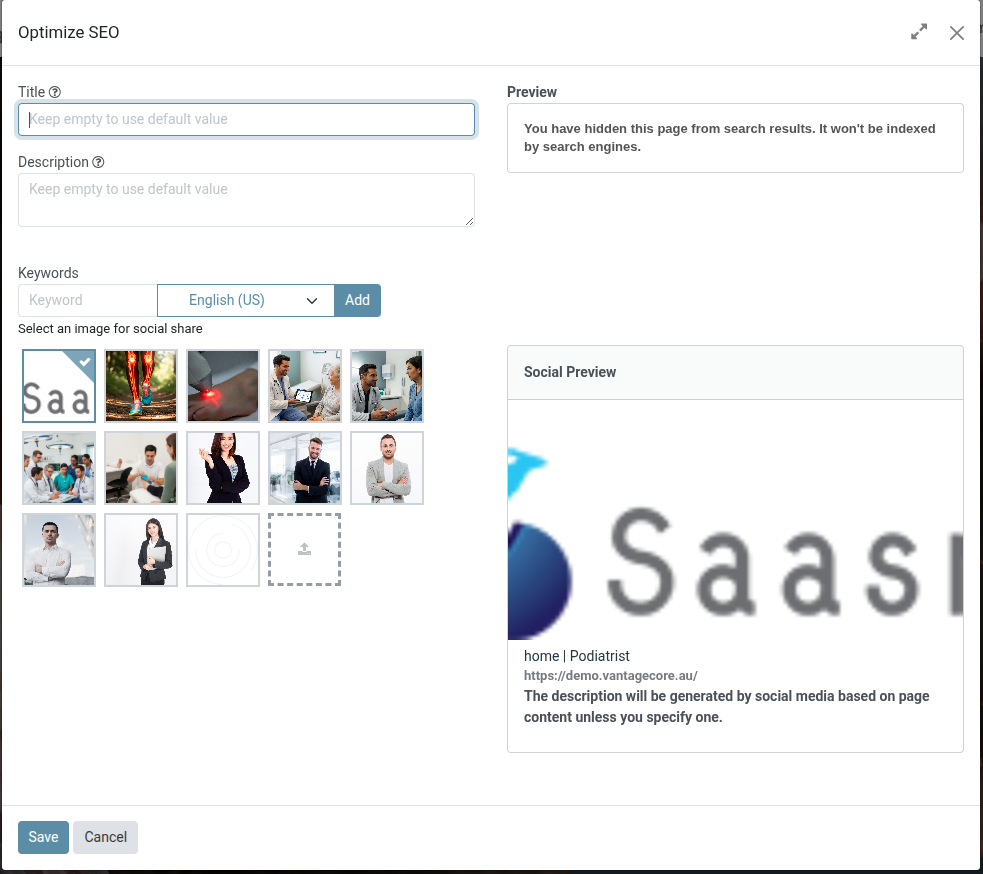Select the man in gray blazer image

387,468
